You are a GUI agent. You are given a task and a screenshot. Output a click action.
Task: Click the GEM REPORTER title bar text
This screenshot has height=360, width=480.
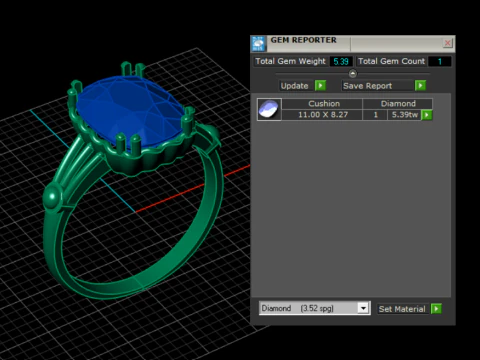coord(303,40)
